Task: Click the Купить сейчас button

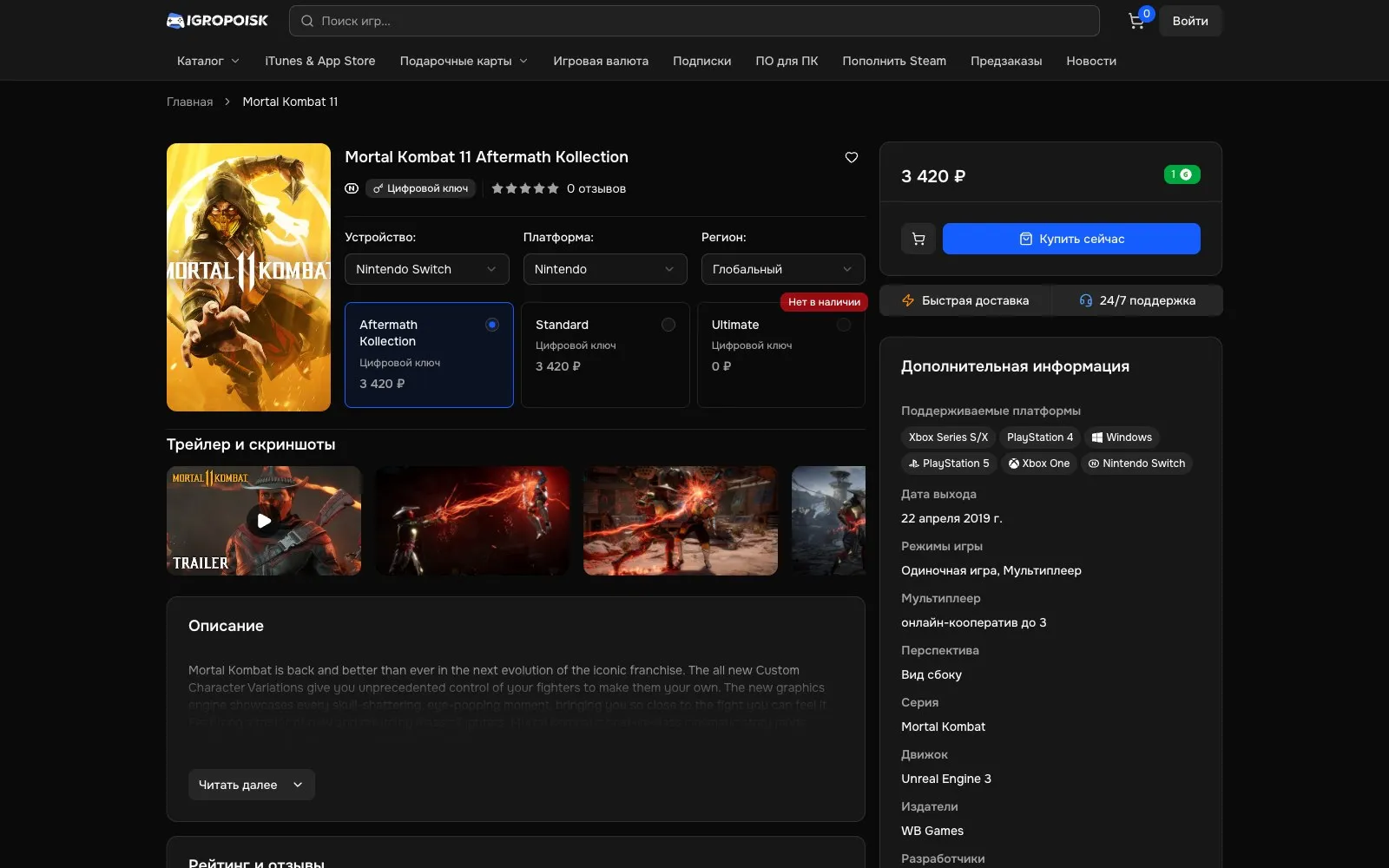Action: point(1071,239)
